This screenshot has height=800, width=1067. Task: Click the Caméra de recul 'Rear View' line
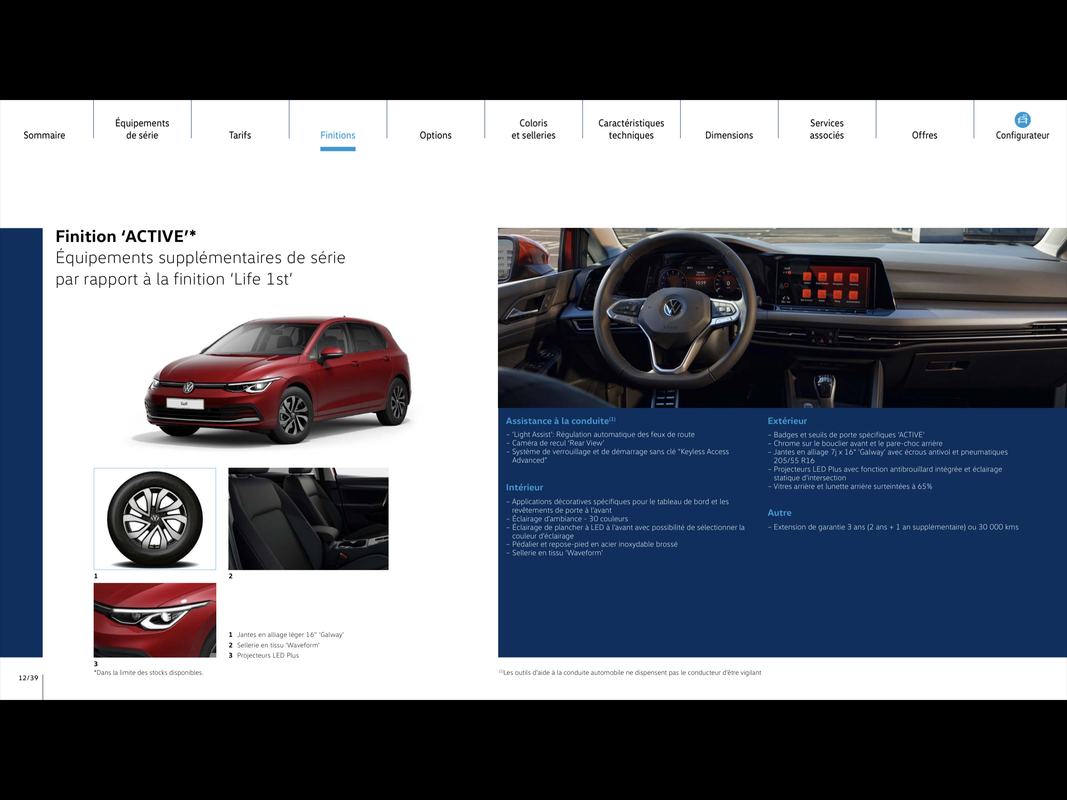(x=555, y=444)
